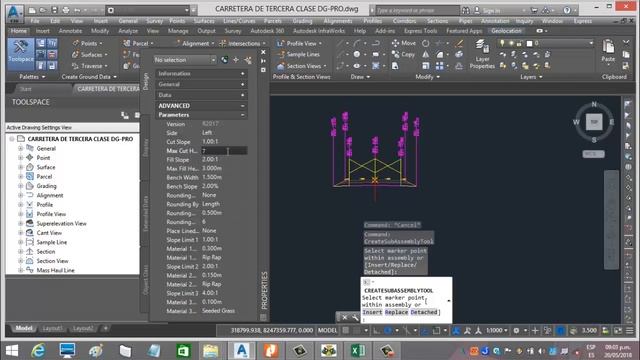Click the Save icon in quick access toolbar
This screenshot has height=360, width=640.
(54, 10)
